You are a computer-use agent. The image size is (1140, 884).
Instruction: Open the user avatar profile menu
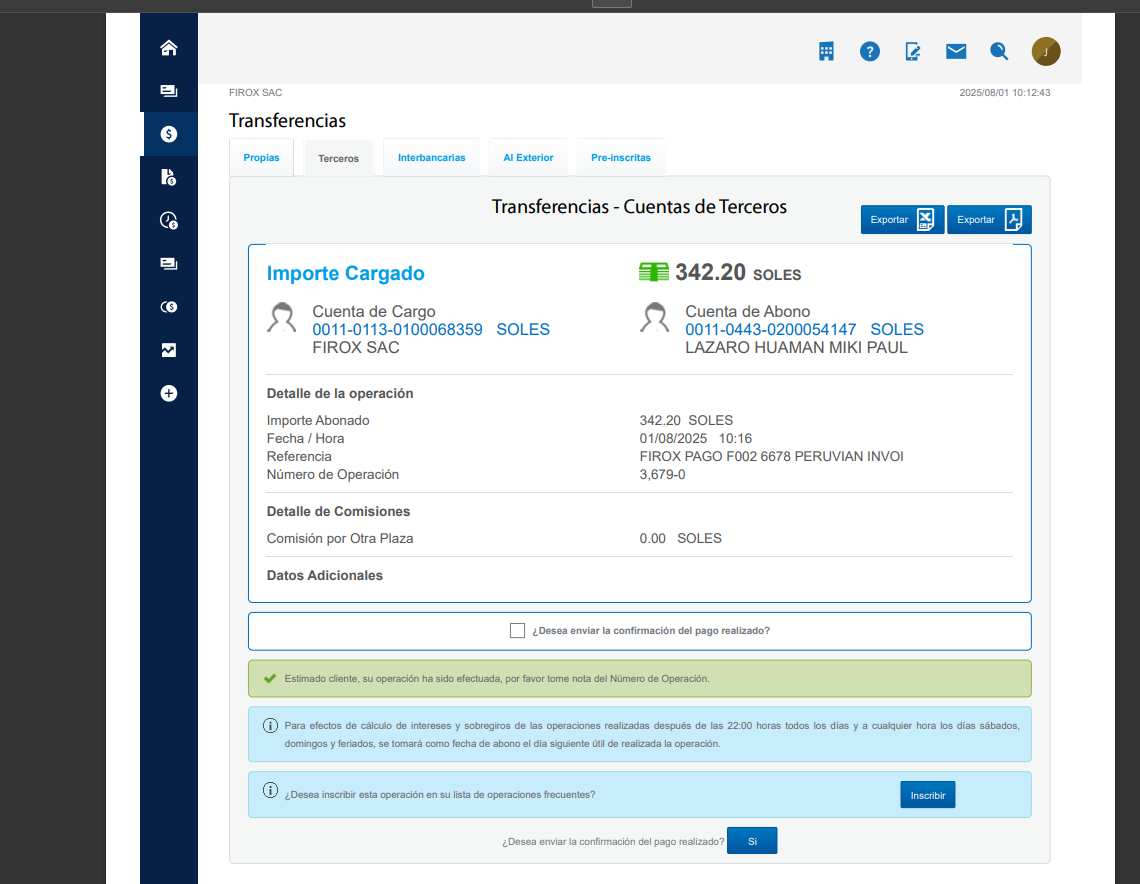coord(1046,52)
